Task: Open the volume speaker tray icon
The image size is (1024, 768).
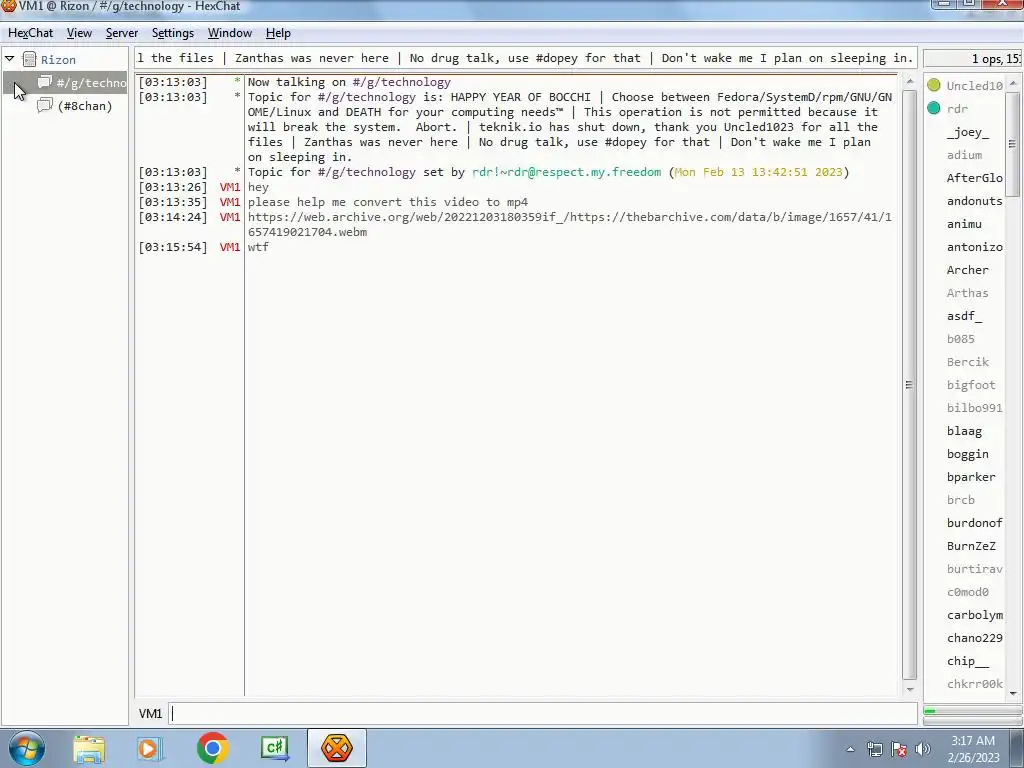Action: tap(923, 749)
